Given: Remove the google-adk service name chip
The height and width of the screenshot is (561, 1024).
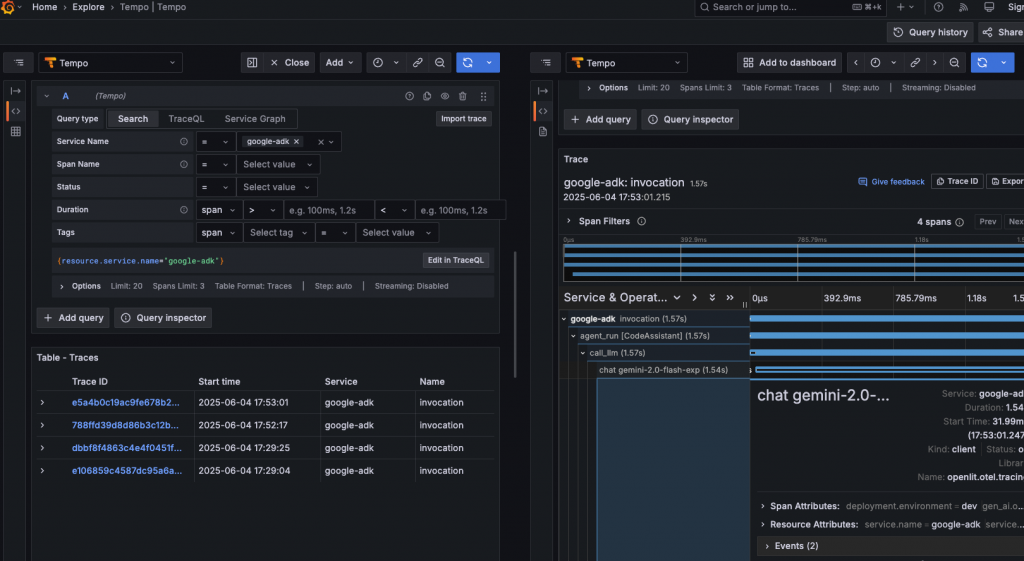Looking at the screenshot, I should 296,142.
